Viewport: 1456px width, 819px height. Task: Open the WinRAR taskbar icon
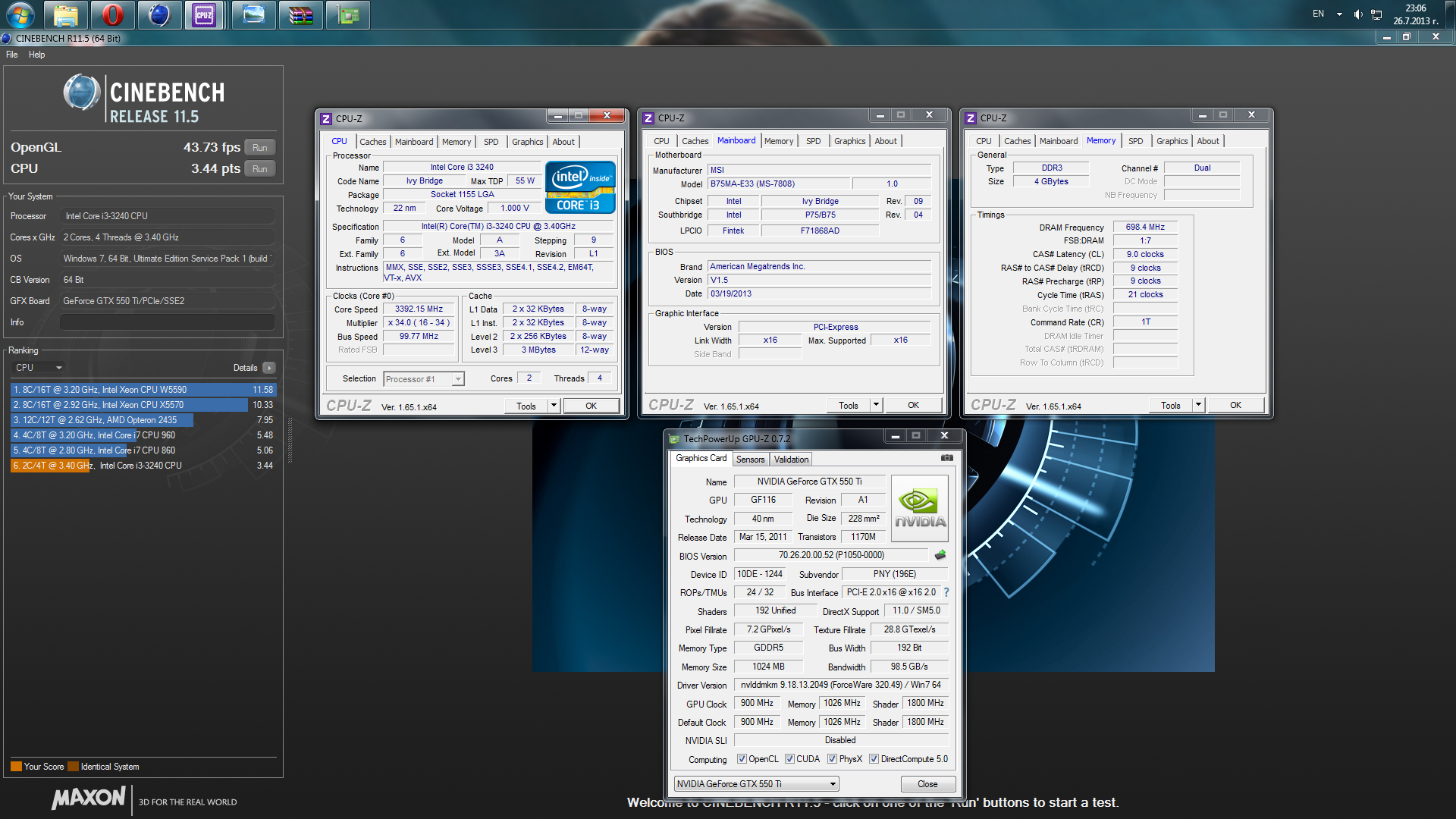click(x=300, y=15)
